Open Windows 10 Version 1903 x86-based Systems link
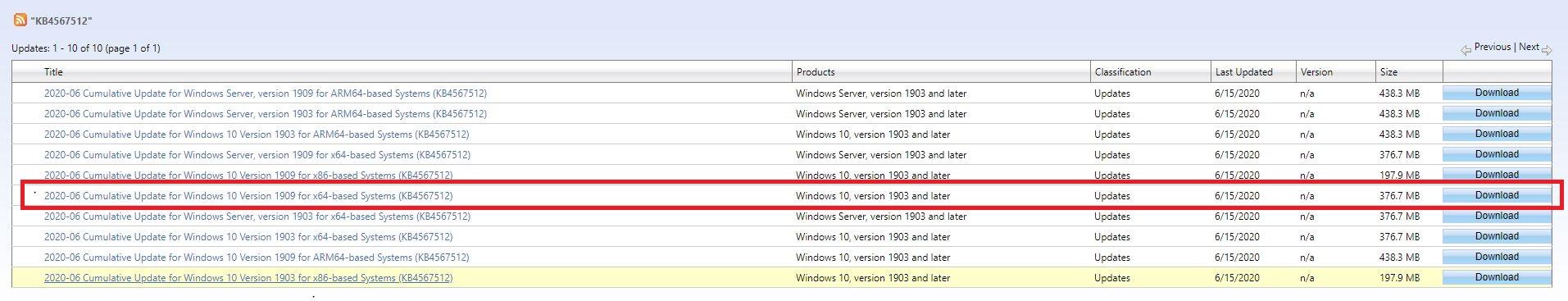The width and height of the screenshot is (1568, 301). pyautogui.click(x=248, y=278)
